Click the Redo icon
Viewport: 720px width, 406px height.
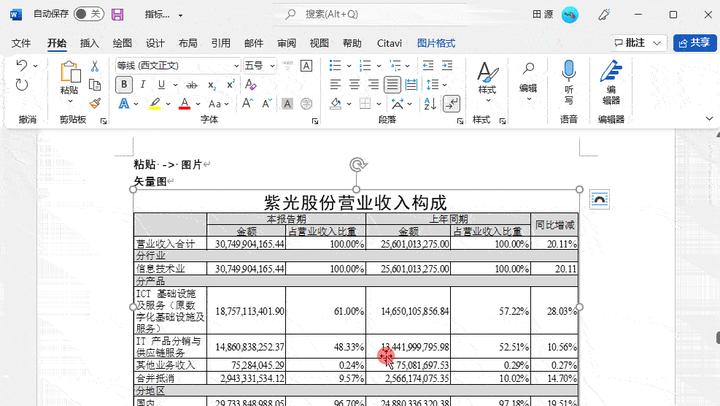pyautogui.click(x=22, y=85)
